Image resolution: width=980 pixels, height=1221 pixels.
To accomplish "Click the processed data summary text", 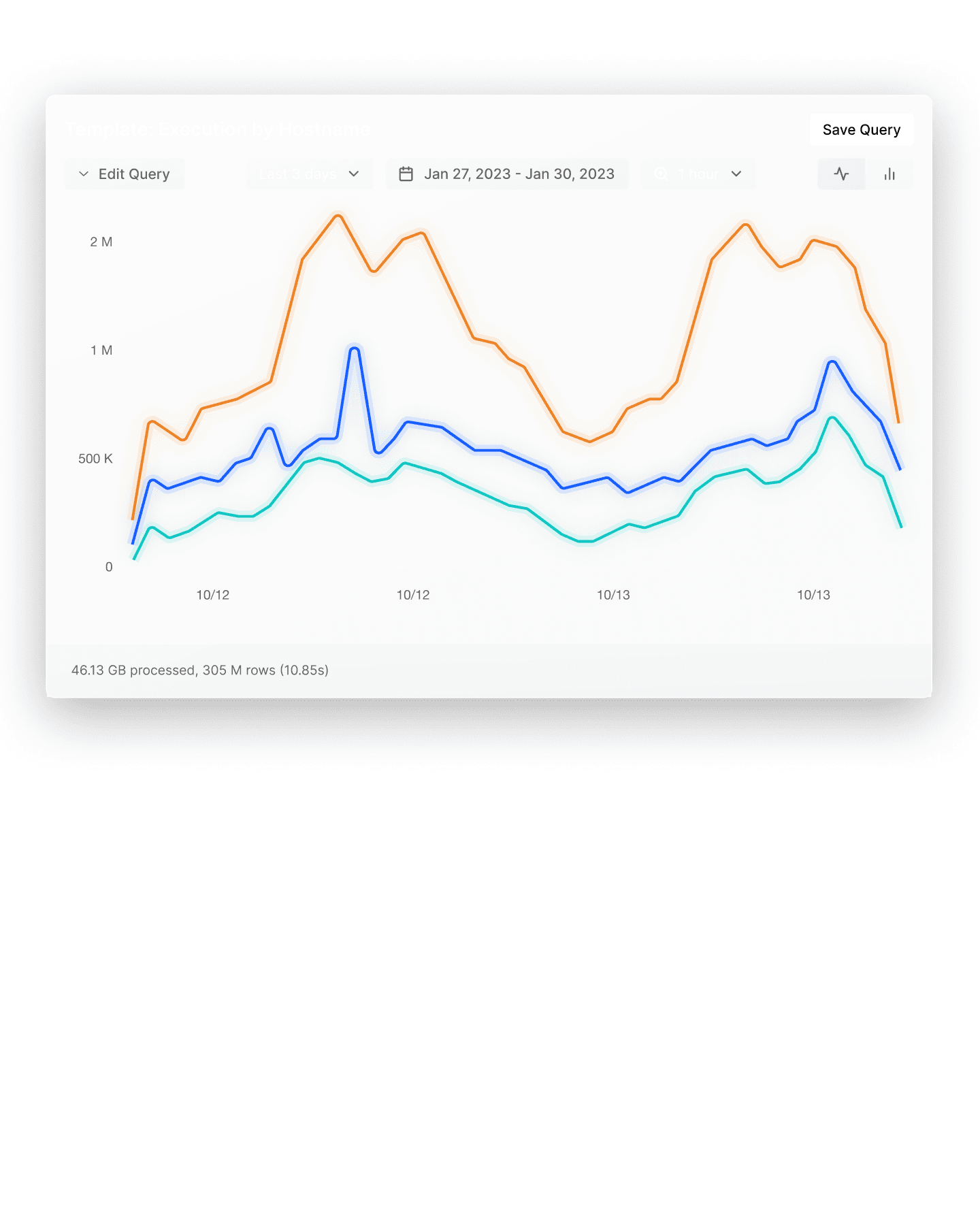I will [199, 670].
